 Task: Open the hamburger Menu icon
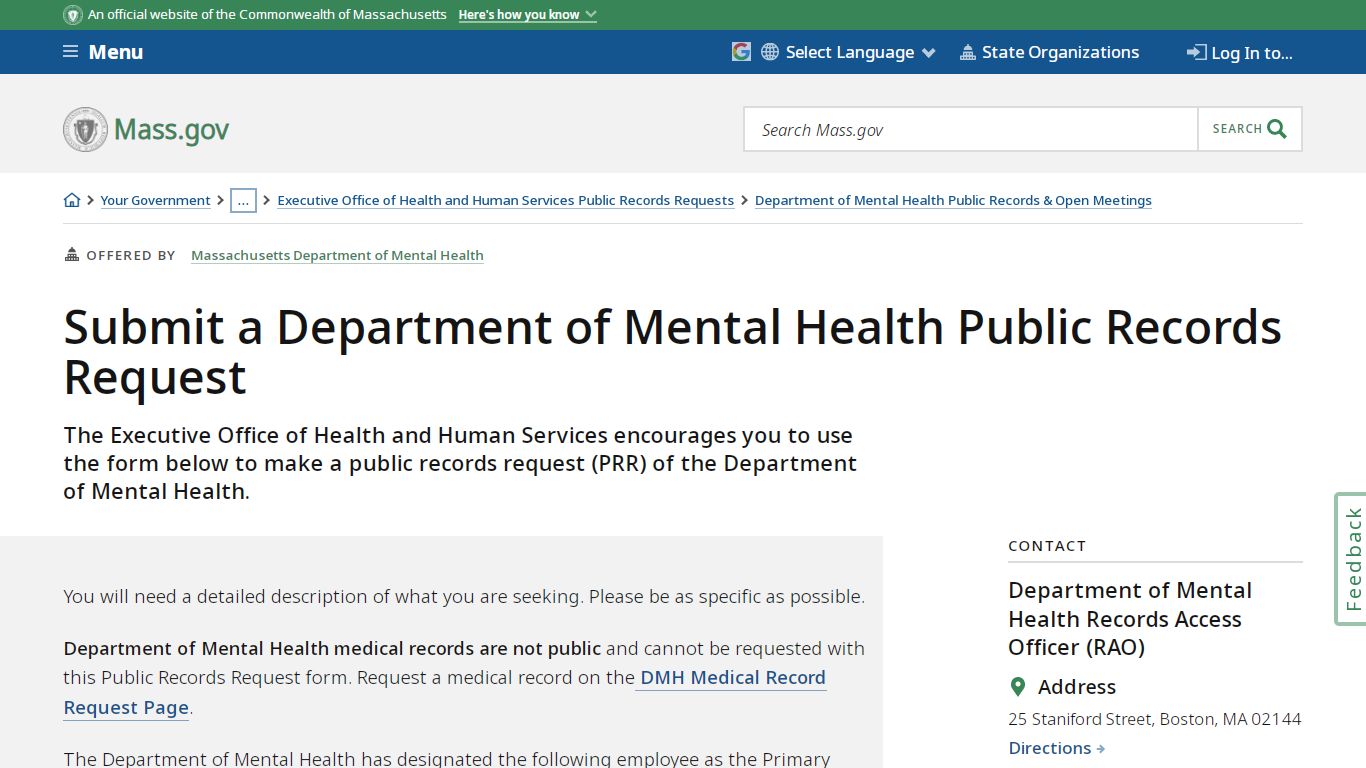click(x=70, y=52)
